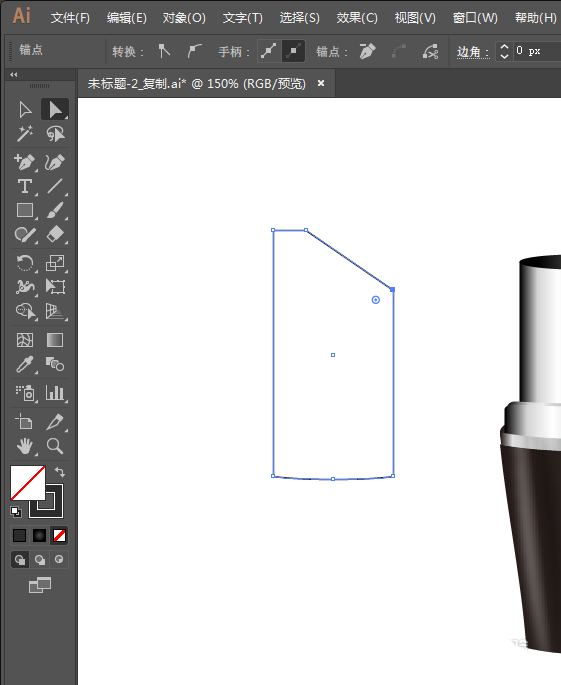Select the Direct Selection tool
This screenshot has width=561, height=685.
55,109
